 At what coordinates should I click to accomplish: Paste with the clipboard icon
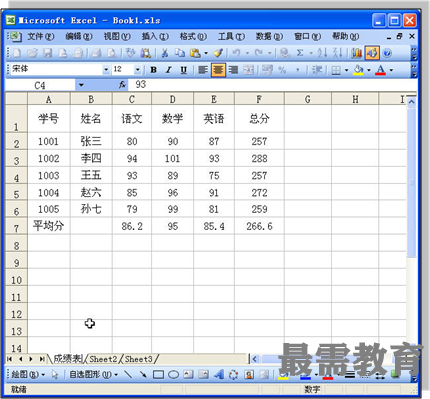[x=195, y=53]
